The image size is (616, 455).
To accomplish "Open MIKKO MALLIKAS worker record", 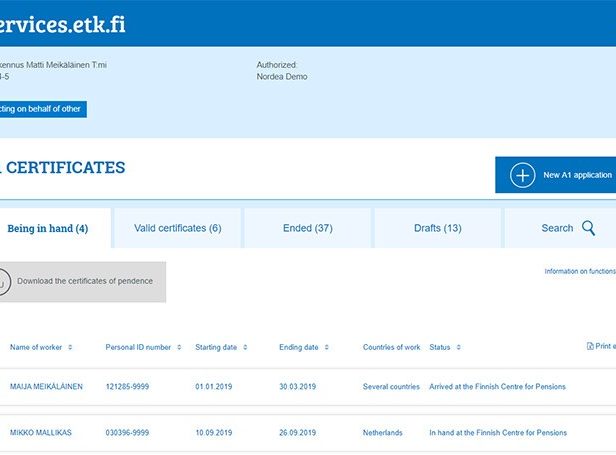I will point(42,433).
